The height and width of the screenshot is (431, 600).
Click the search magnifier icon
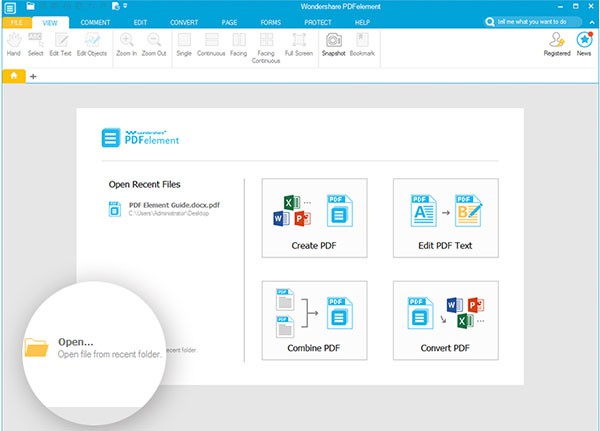(490, 22)
